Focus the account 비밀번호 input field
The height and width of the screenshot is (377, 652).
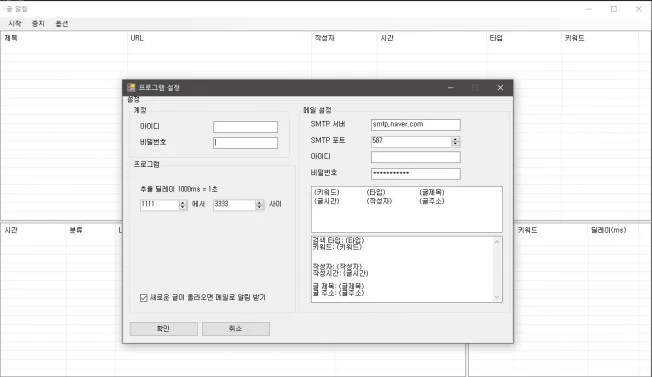coord(245,143)
